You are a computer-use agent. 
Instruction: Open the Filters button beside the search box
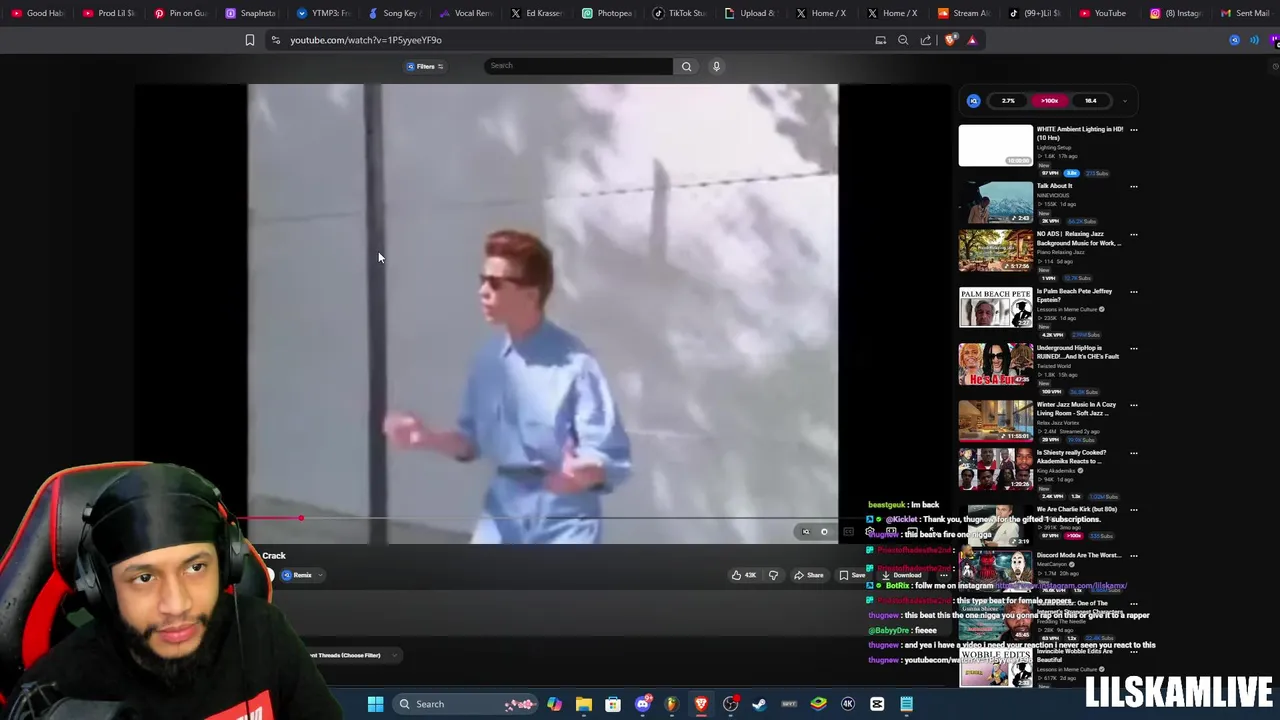tap(425, 66)
